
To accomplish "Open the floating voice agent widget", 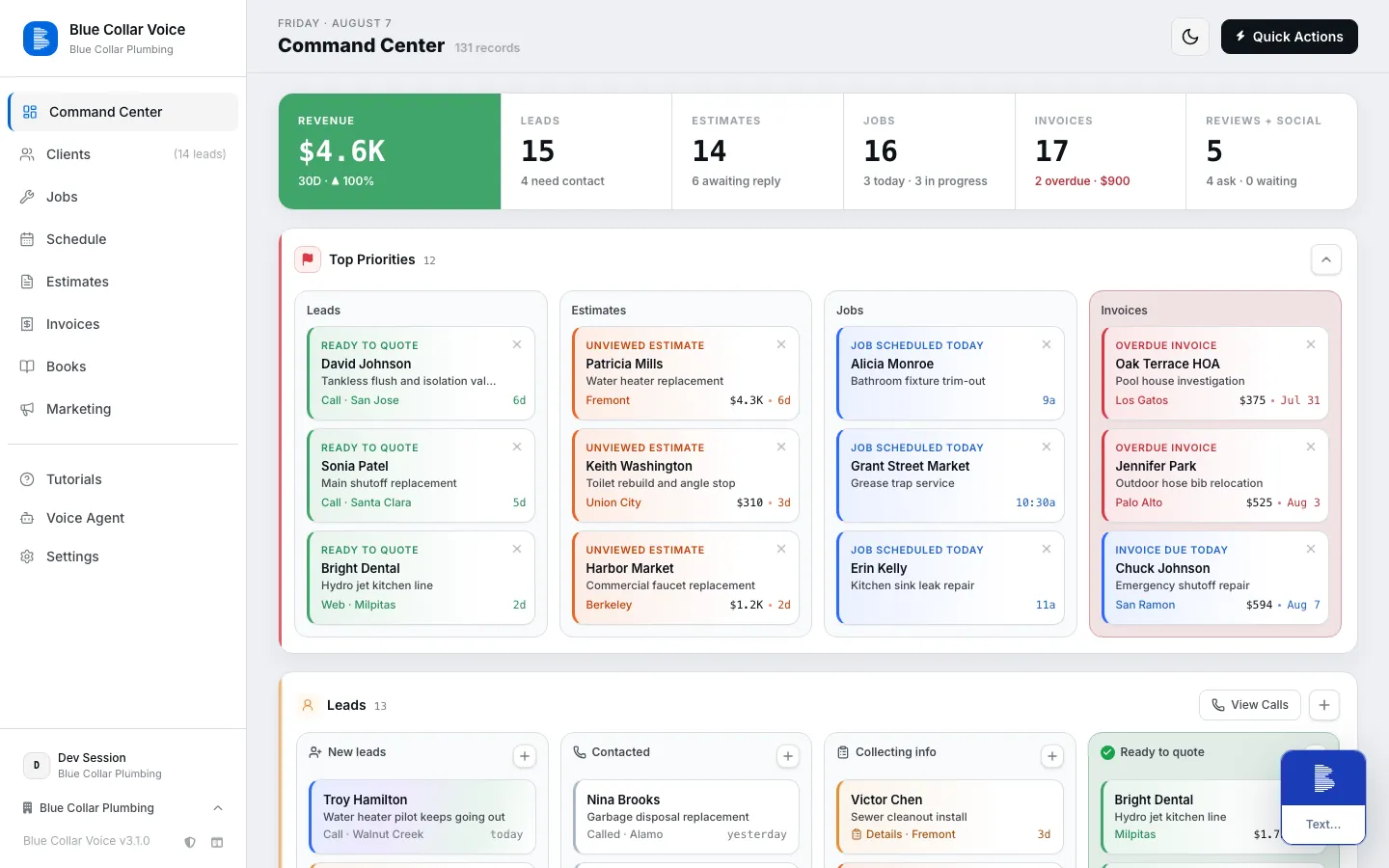I will (x=1323, y=797).
